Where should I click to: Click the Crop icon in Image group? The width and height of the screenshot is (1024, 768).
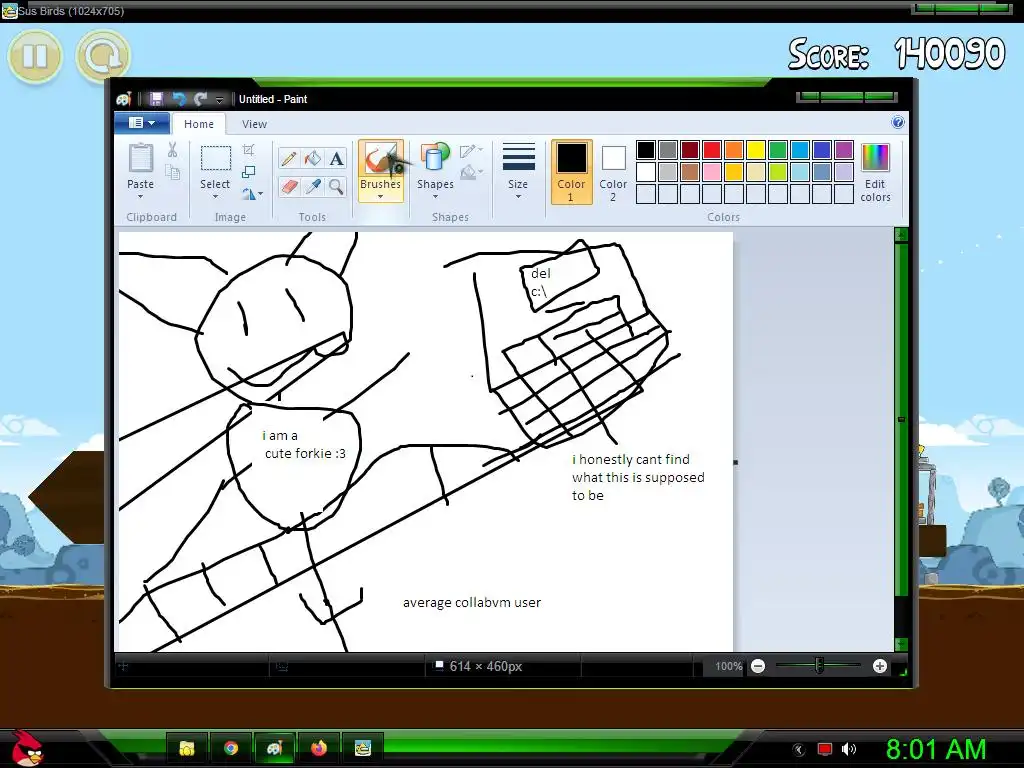[x=248, y=150]
